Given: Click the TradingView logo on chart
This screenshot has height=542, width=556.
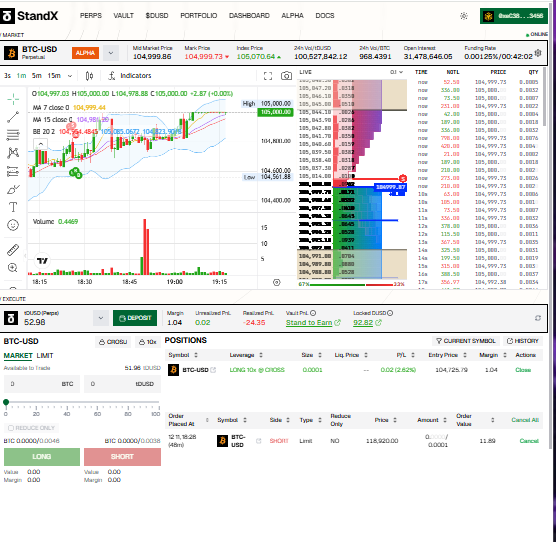Looking at the screenshot, I should point(42,261).
